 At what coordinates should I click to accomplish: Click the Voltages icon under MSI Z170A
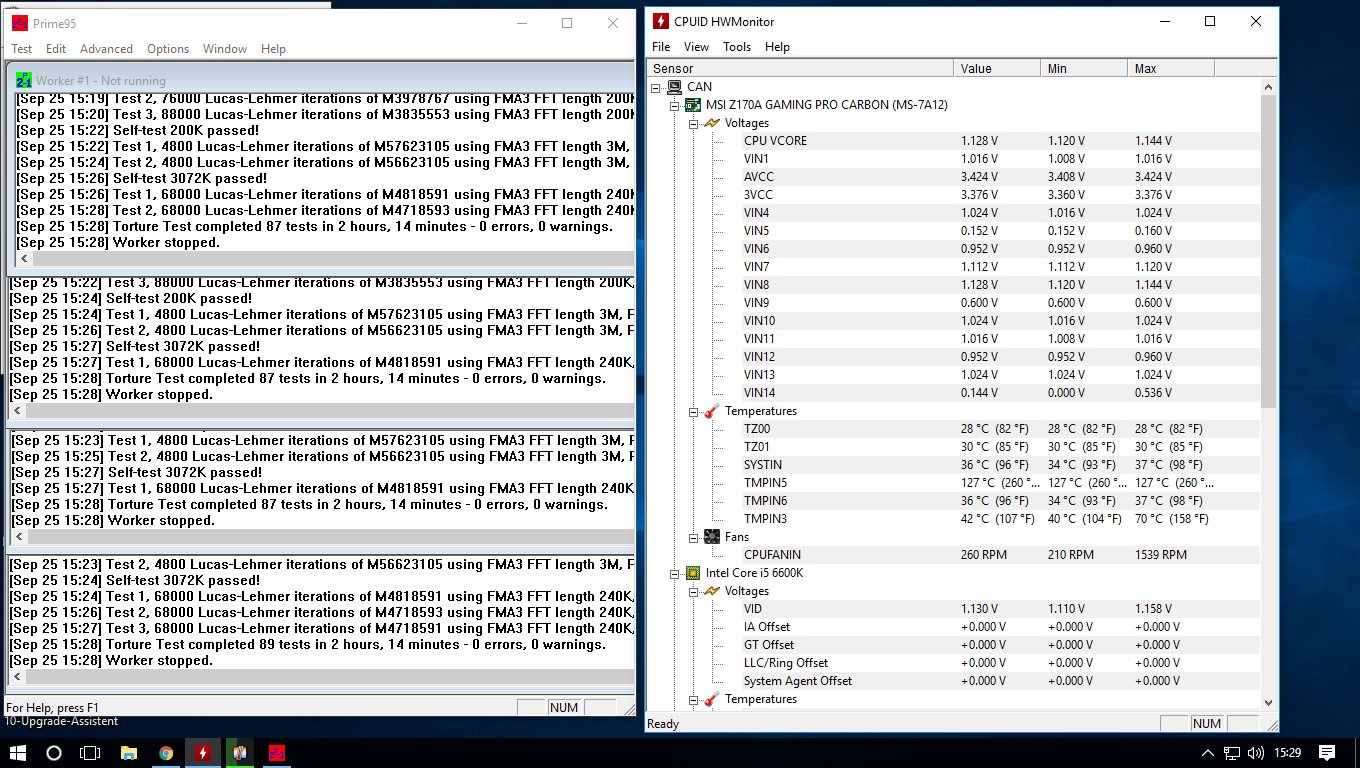(712, 123)
